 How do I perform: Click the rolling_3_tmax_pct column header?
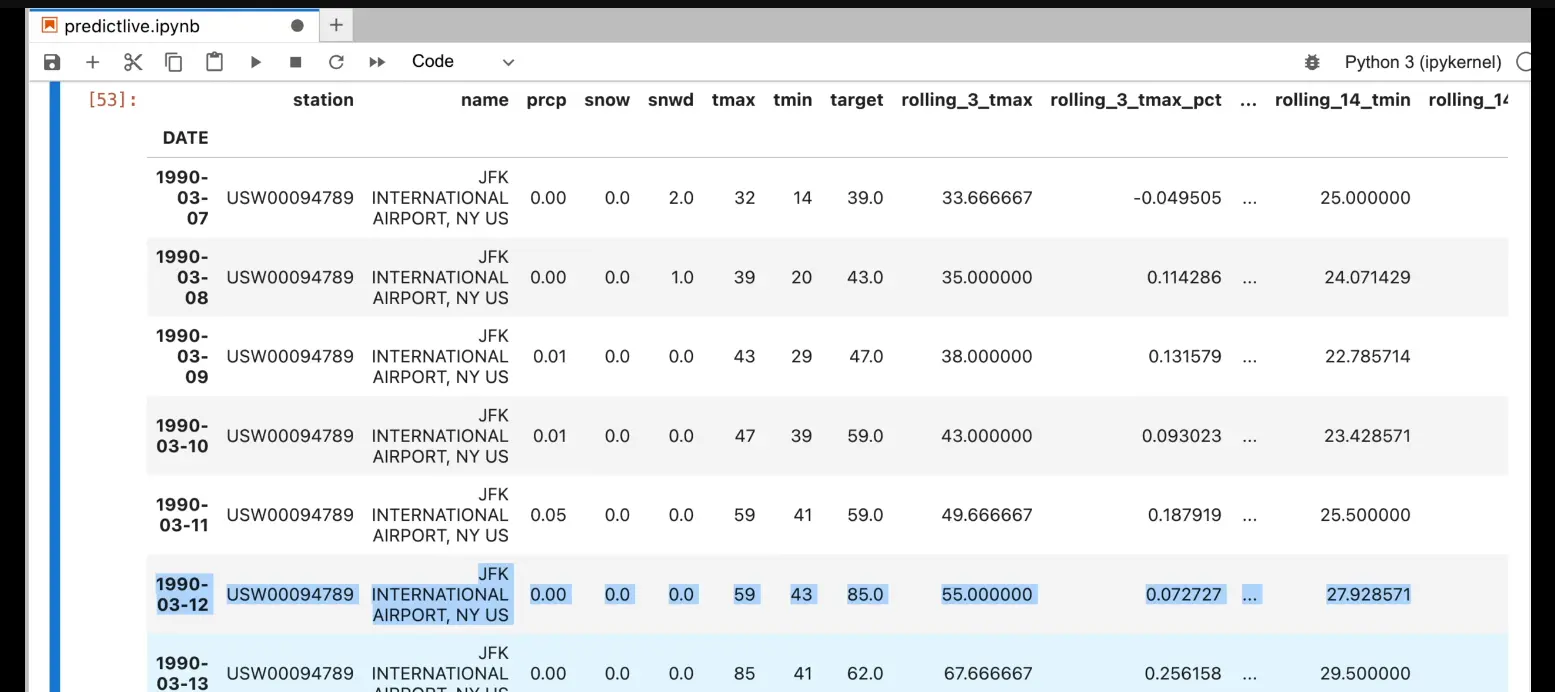point(1135,100)
